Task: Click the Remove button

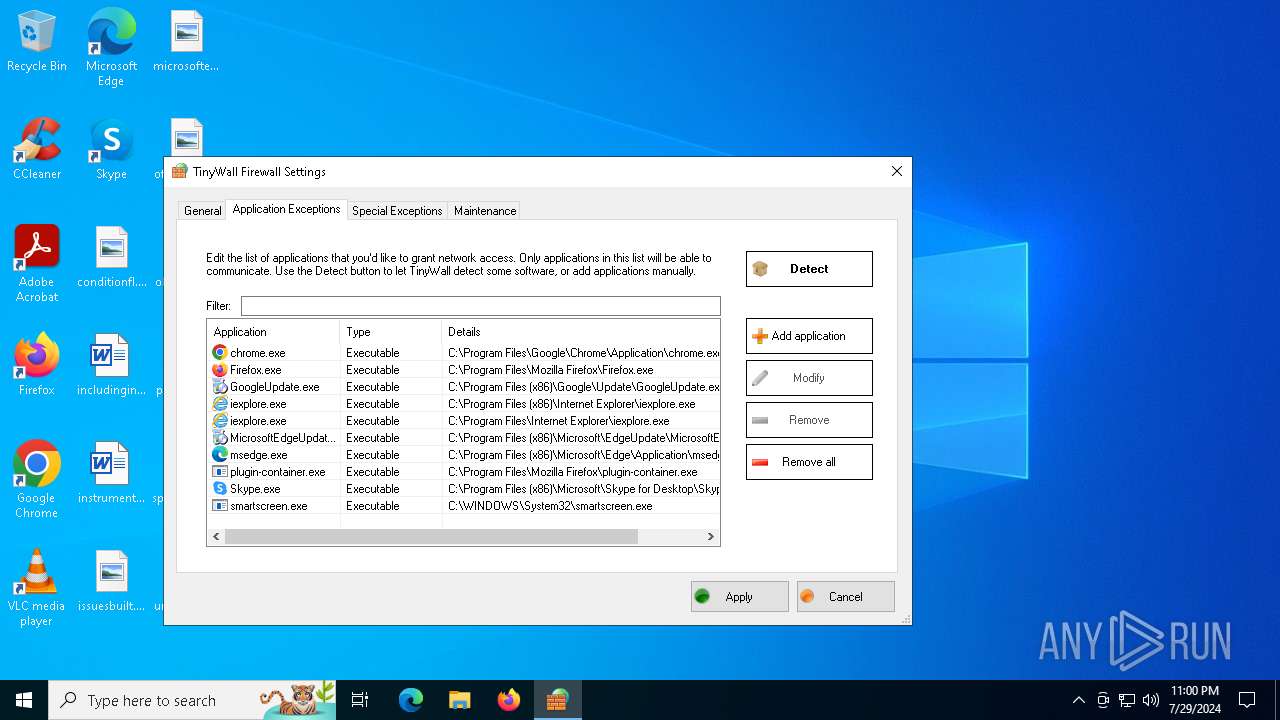Action: 809,420
